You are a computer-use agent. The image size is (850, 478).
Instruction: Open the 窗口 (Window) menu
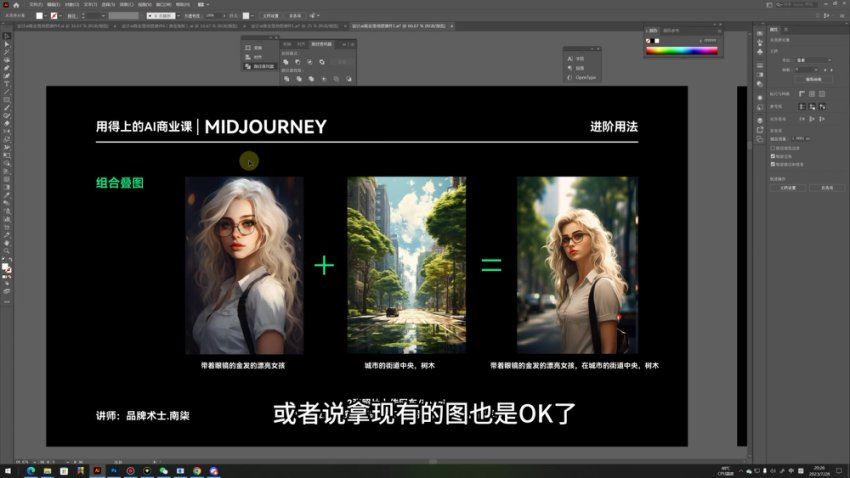pyautogui.click(x=163, y=4)
